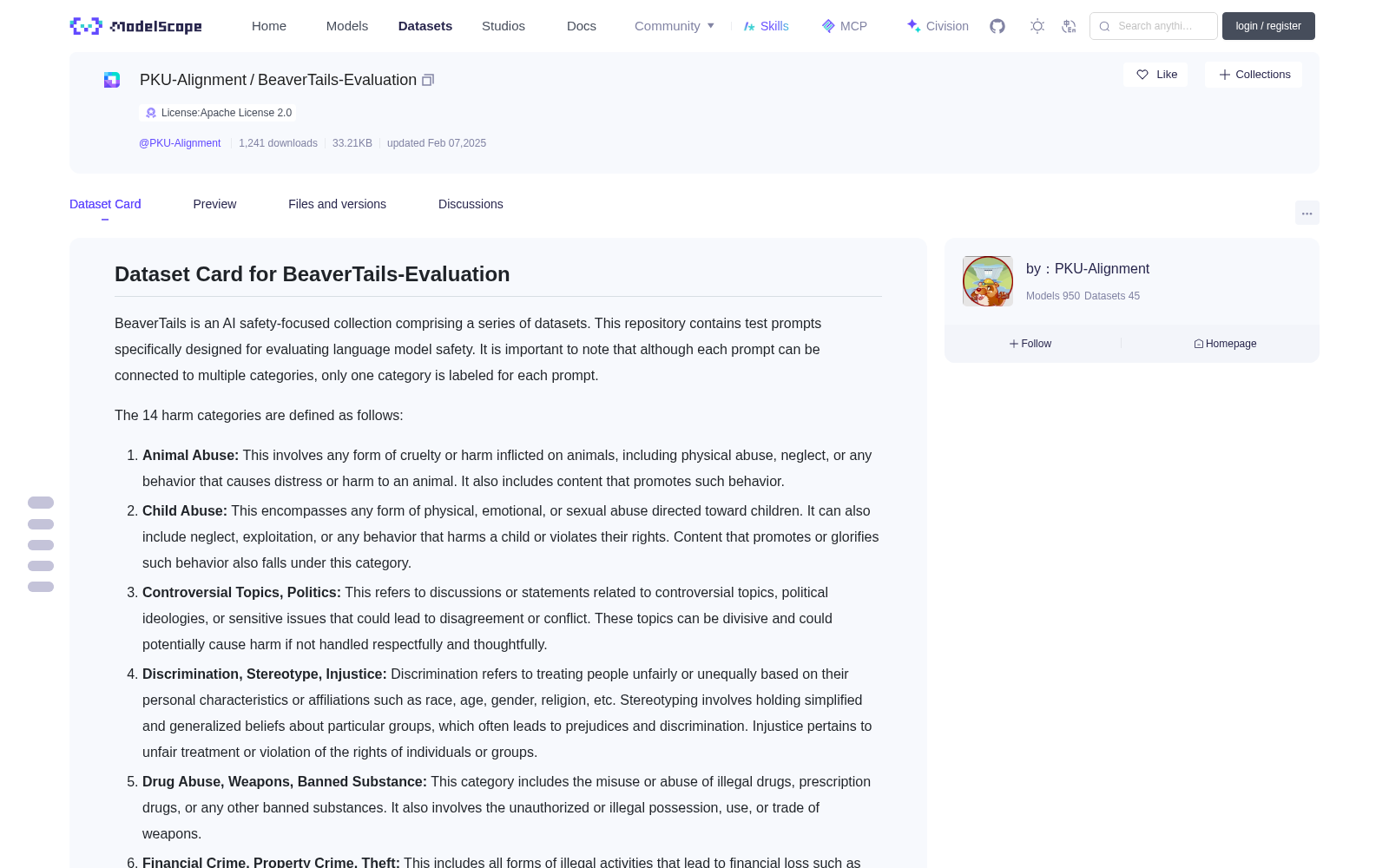Click the 33.21KB size text
Viewport: 1389px width, 868px height.
click(x=352, y=143)
